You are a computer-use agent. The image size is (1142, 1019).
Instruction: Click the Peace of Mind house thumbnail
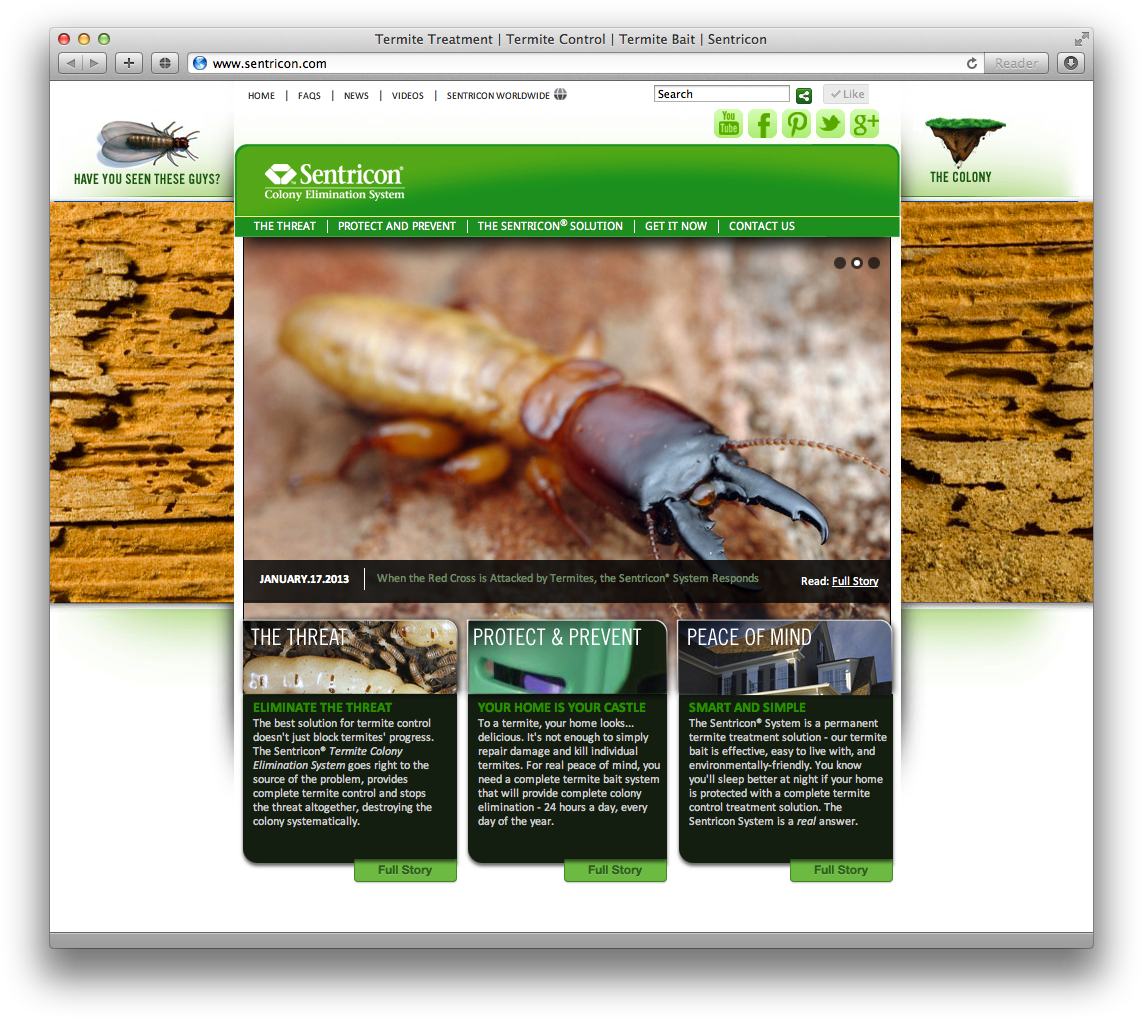(785, 657)
